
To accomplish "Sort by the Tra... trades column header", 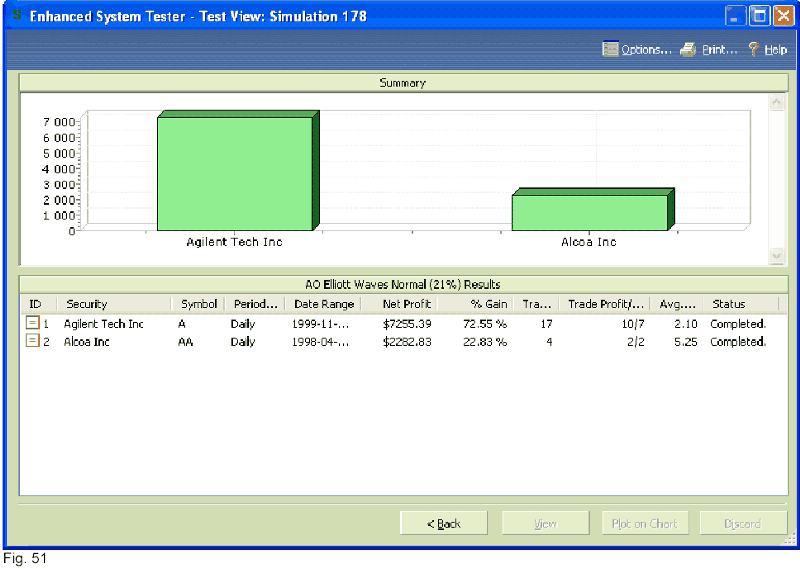I will 536,304.
